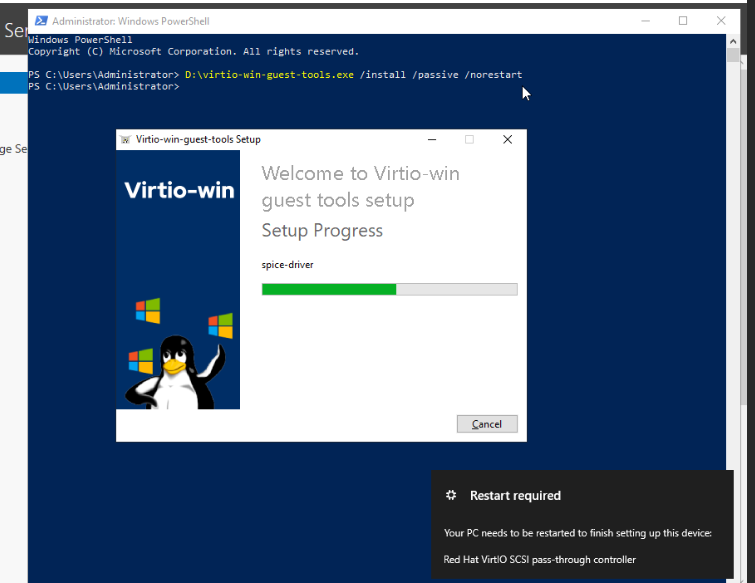Cancel the Virtio-win guest tools setup

(x=487, y=424)
